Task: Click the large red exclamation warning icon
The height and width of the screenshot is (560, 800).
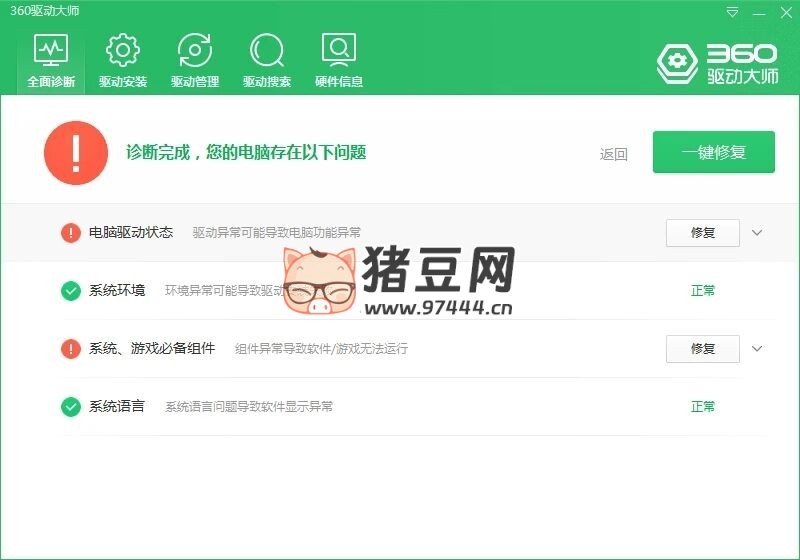Action: [76, 153]
